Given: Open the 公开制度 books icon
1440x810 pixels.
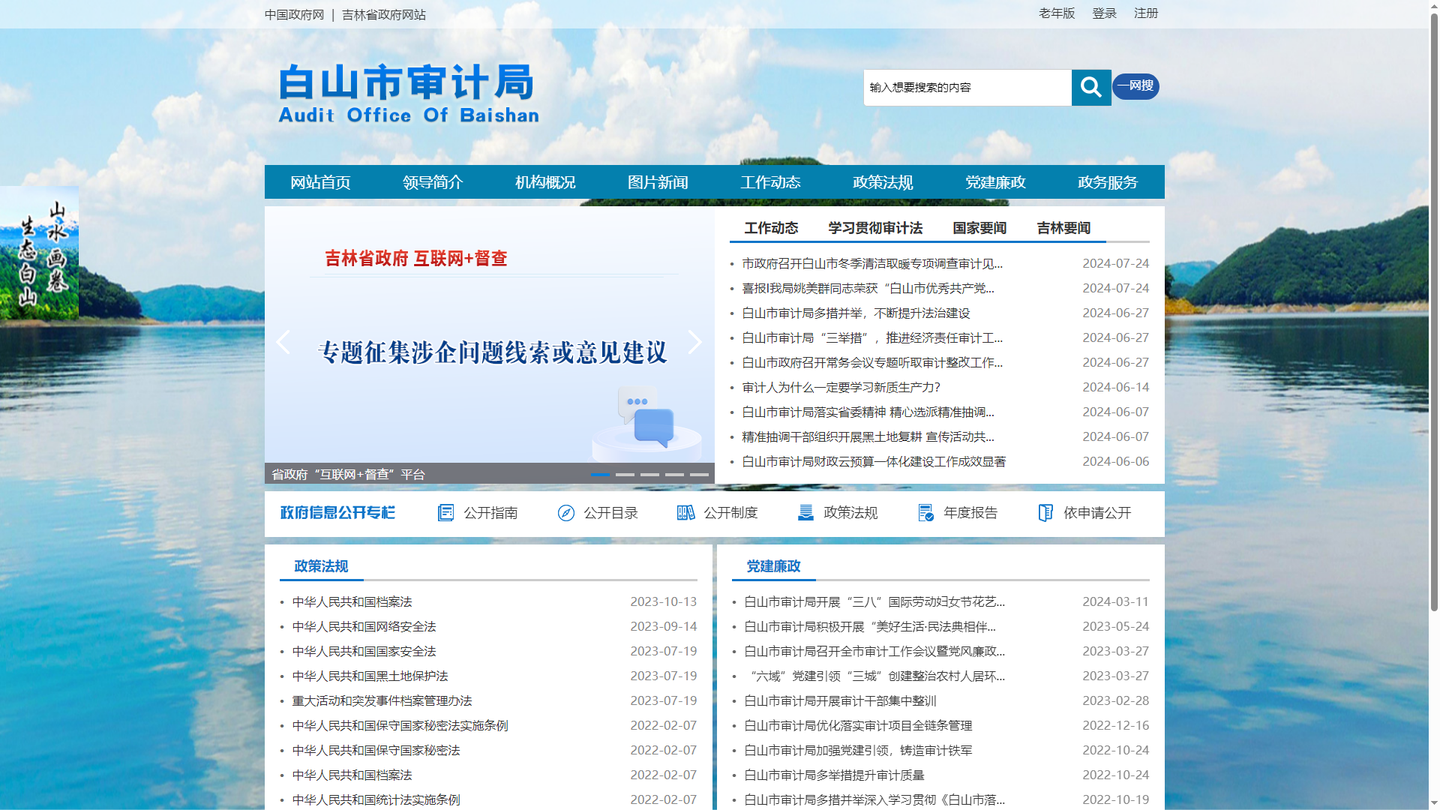Looking at the screenshot, I should (x=686, y=513).
